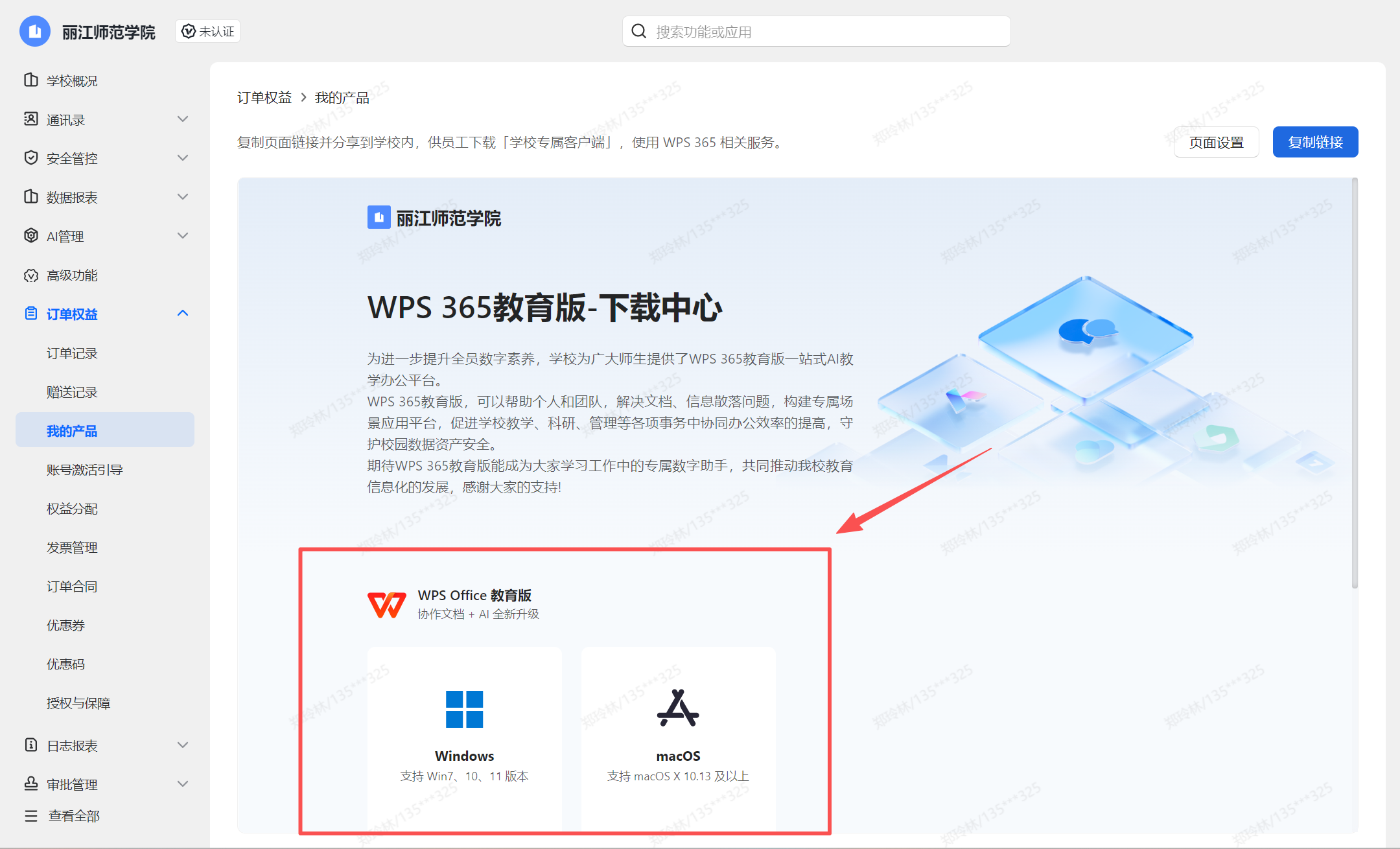Viewport: 1400px width, 849px height.
Task: Click the 安全管控 shield icon
Action: [30, 157]
